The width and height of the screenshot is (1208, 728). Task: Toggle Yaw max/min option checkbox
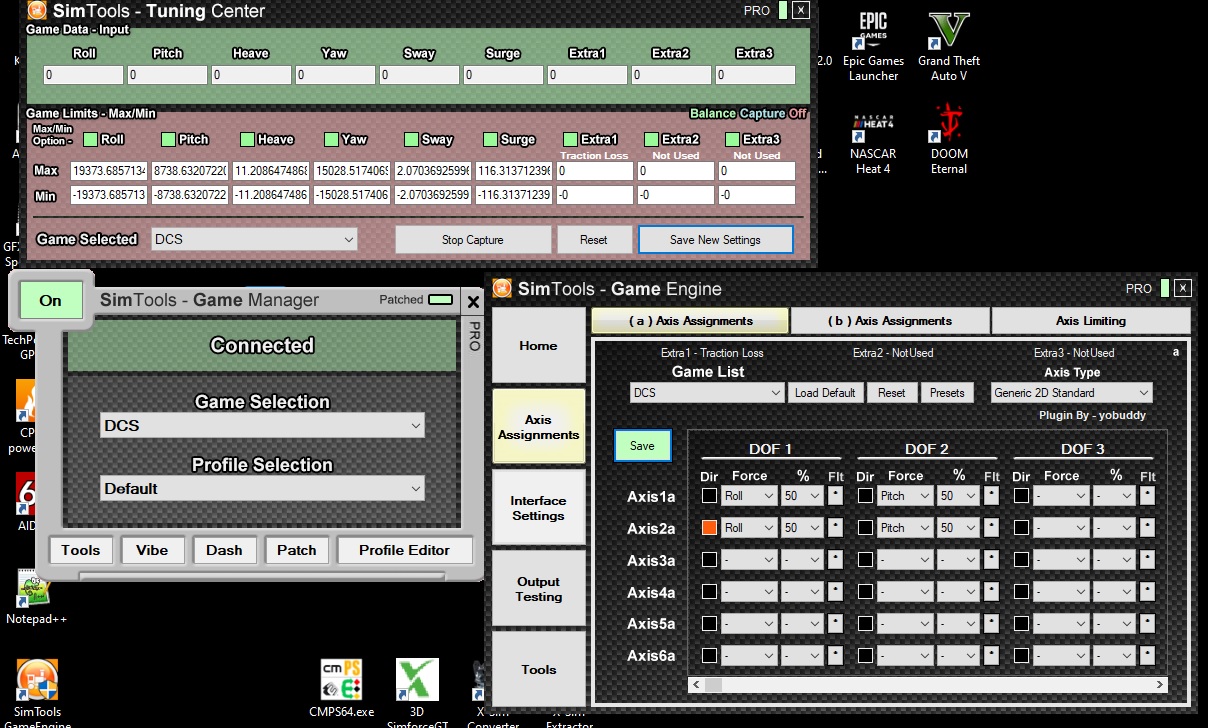[x=331, y=139]
